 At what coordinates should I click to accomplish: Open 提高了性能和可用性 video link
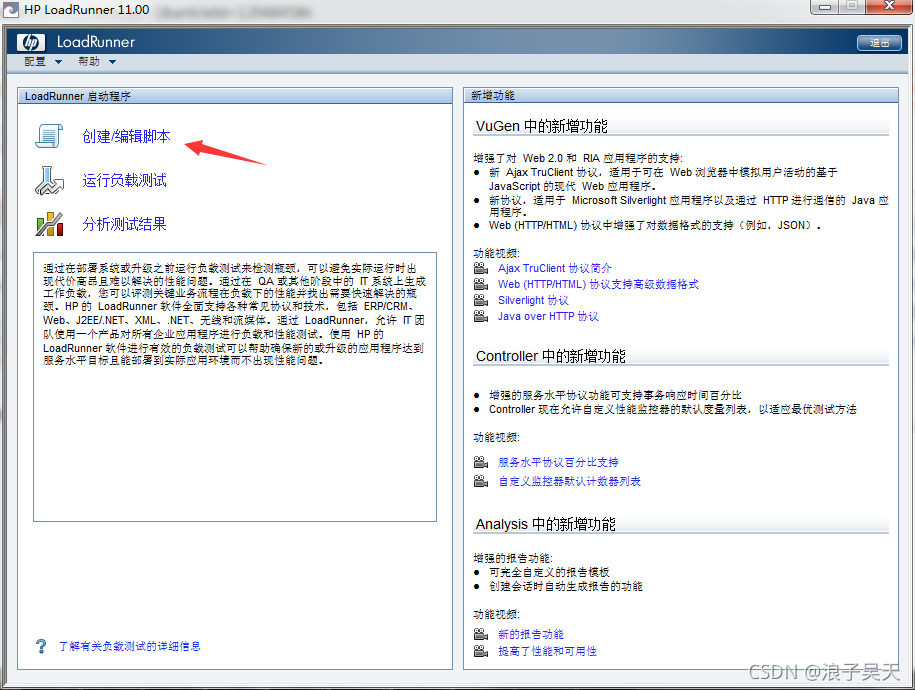click(547, 651)
